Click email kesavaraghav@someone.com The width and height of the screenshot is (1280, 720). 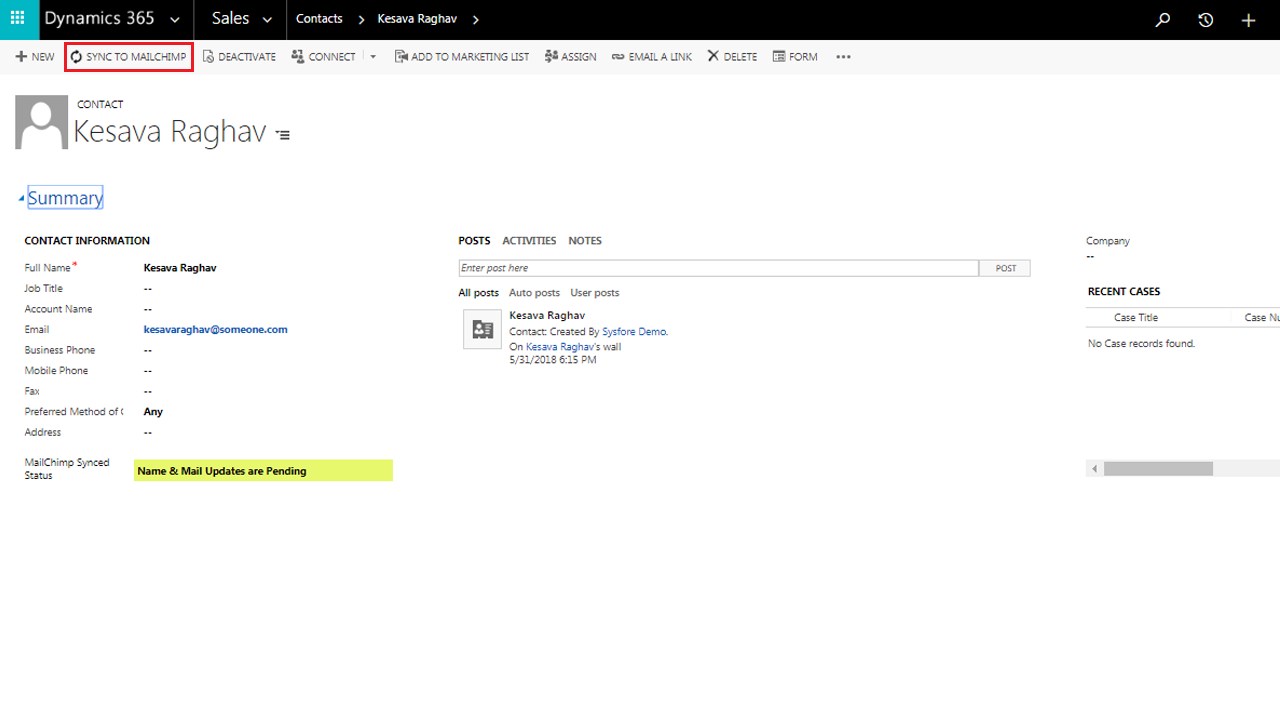pos(215,329)
